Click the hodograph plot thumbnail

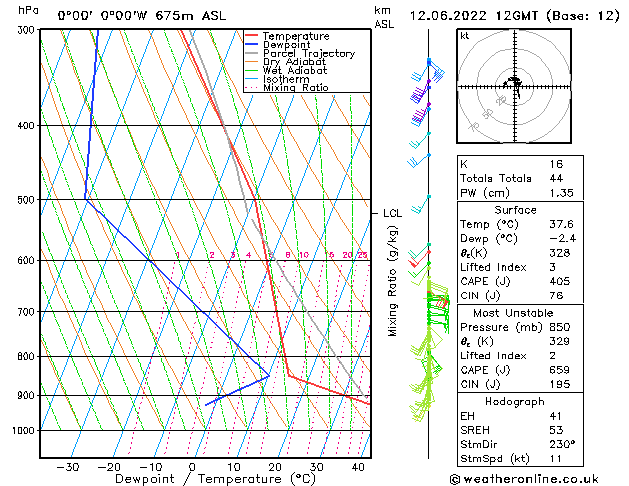click(514, 86)
